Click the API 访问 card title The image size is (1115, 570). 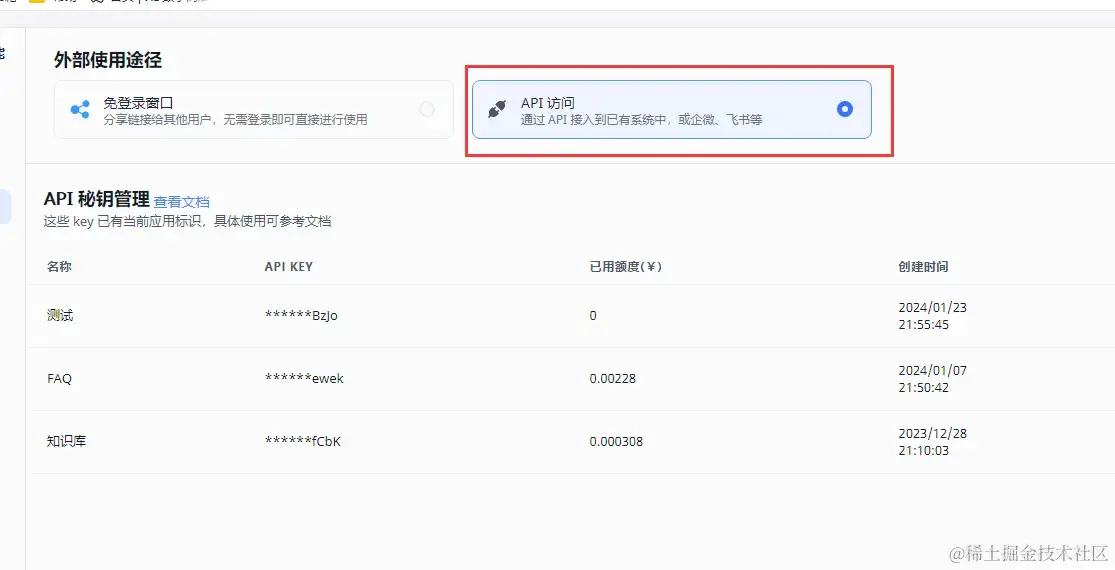tap(548, 103)
